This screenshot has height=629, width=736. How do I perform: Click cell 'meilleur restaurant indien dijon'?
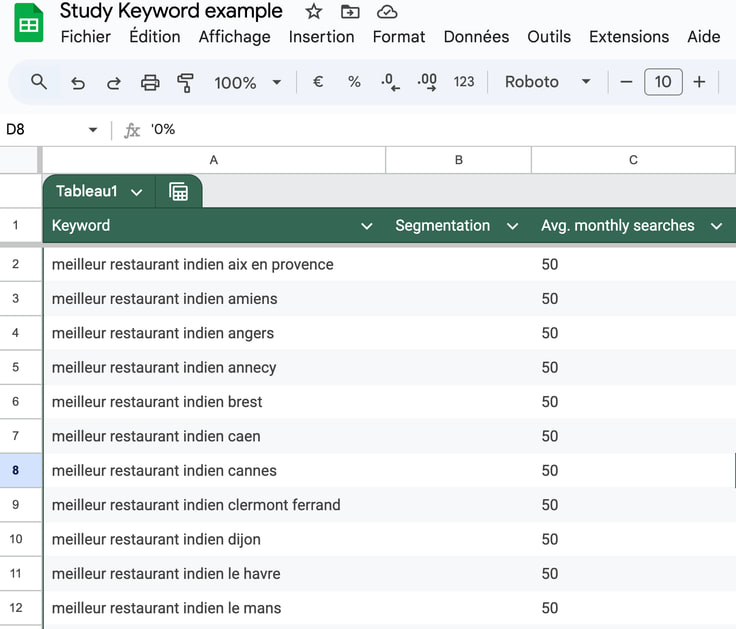[x=215, y=539]
